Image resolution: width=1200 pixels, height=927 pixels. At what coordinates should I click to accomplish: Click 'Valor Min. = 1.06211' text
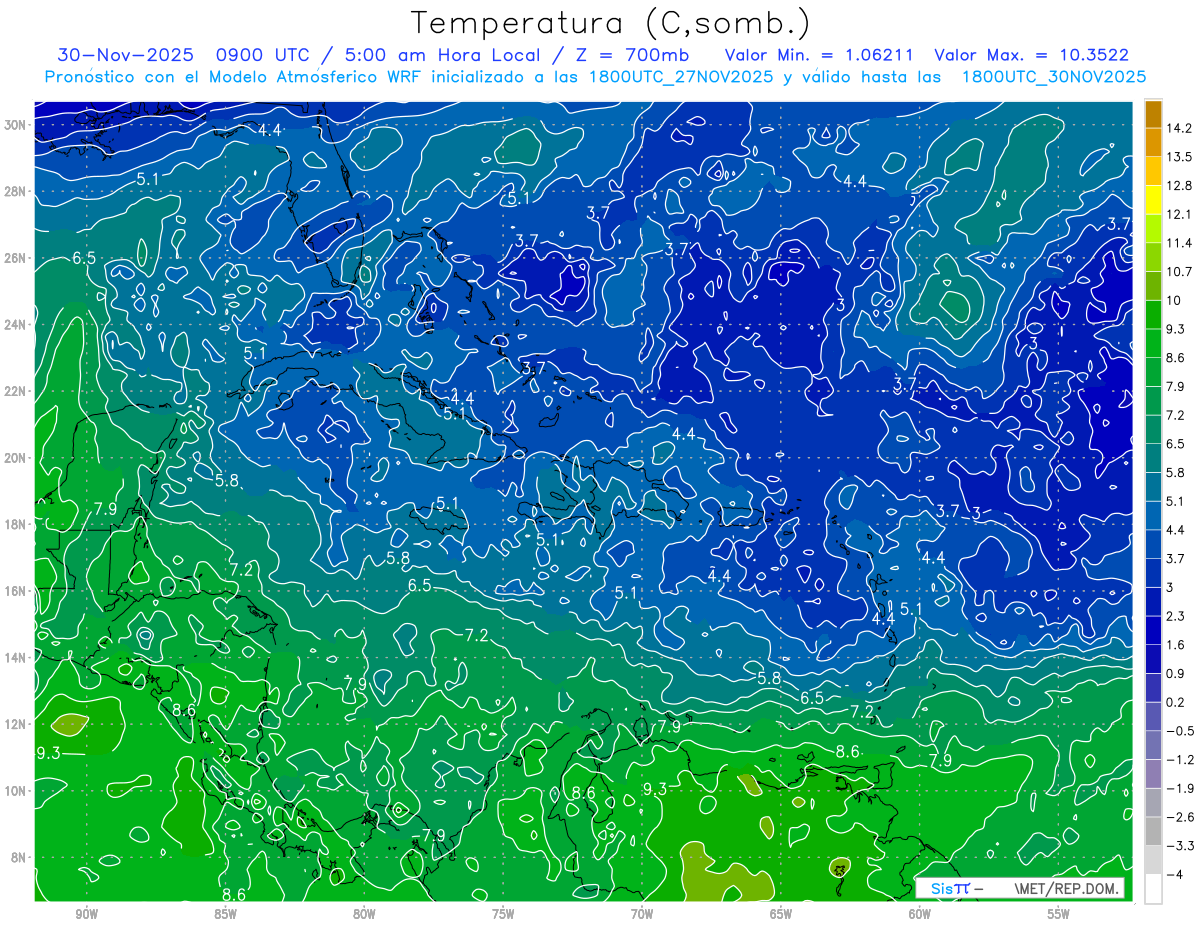click(819, 55)
